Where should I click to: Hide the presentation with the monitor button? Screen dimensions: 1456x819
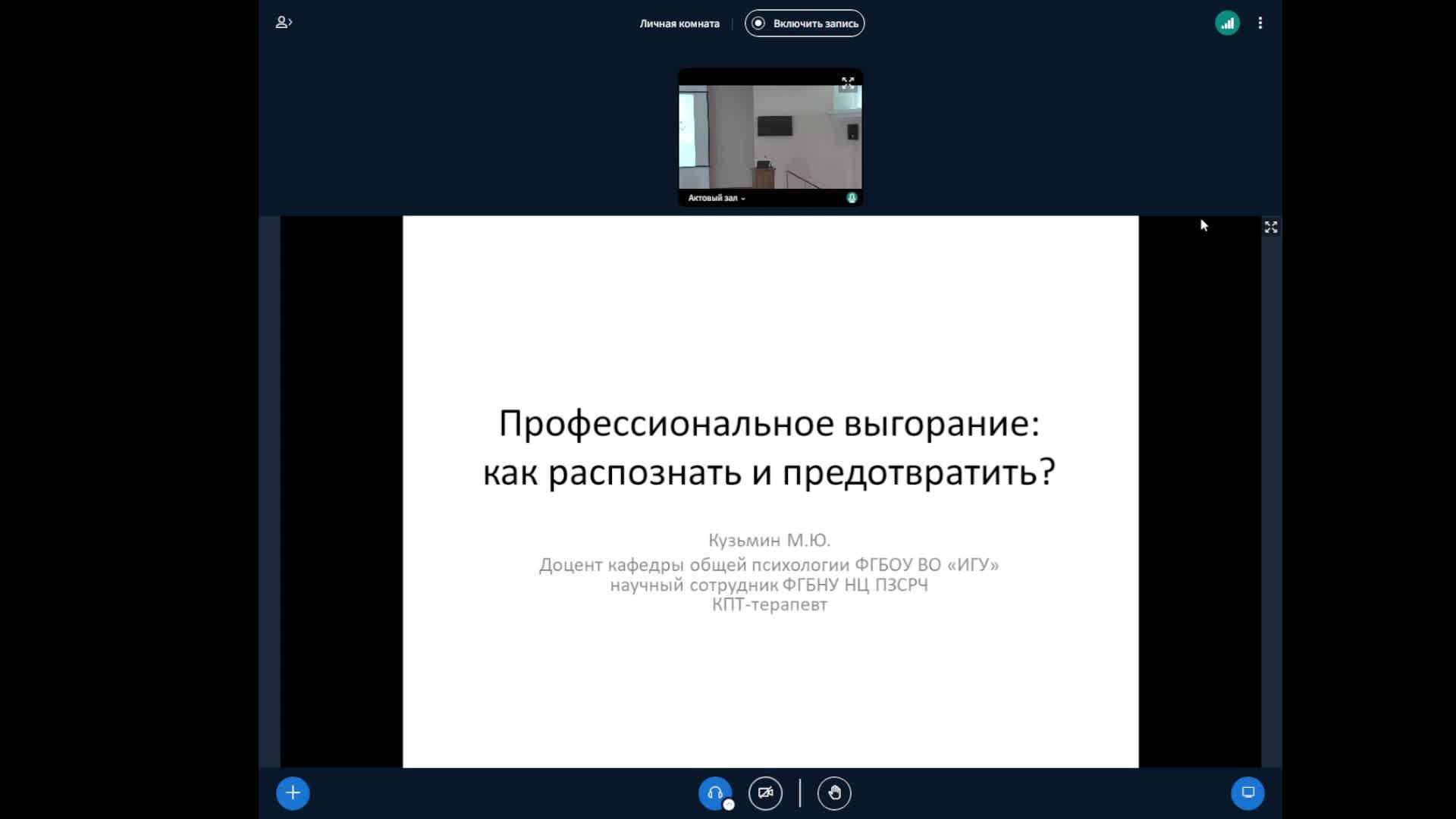click(1247, 793)
